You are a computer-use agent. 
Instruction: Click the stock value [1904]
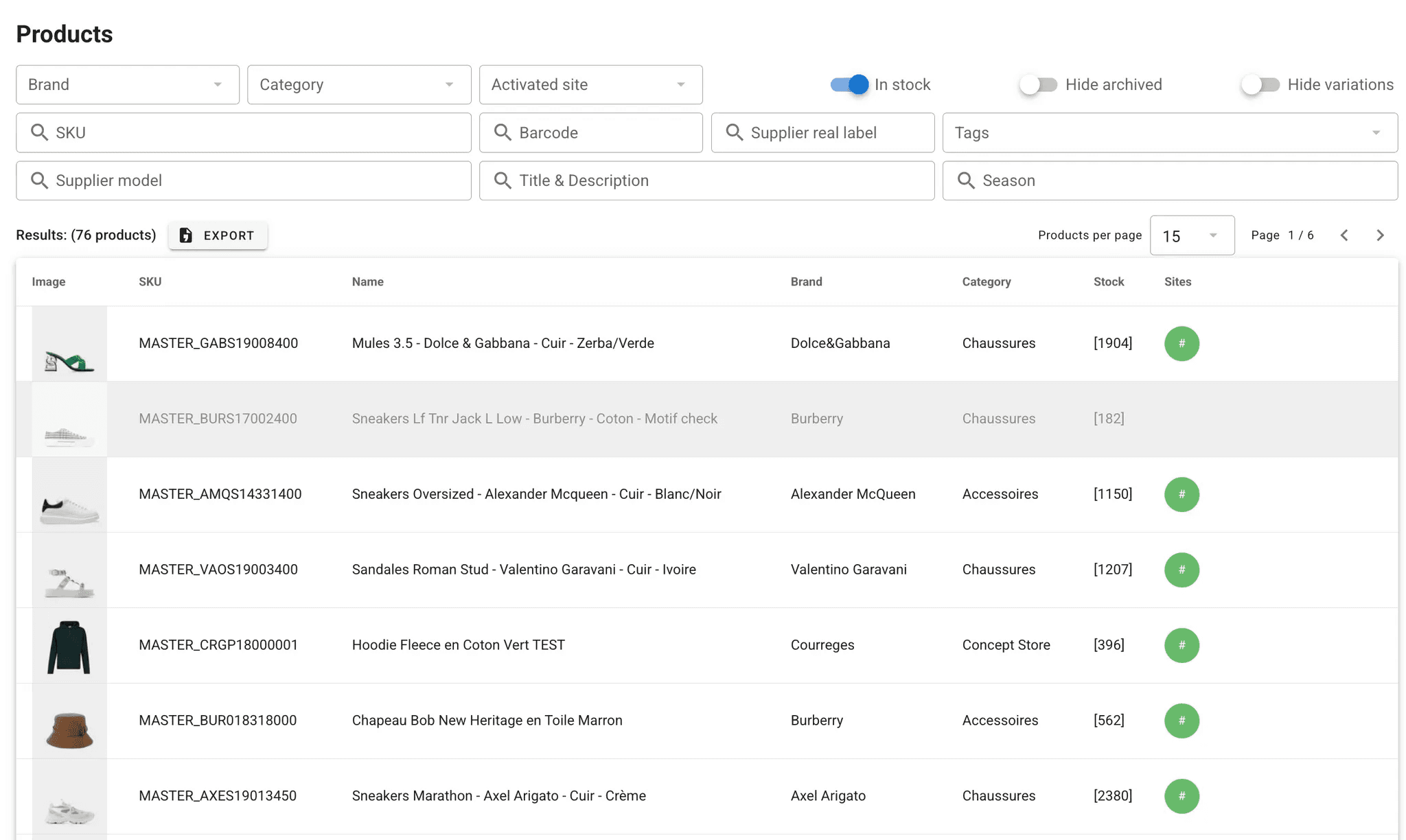tap(1113, 343)
